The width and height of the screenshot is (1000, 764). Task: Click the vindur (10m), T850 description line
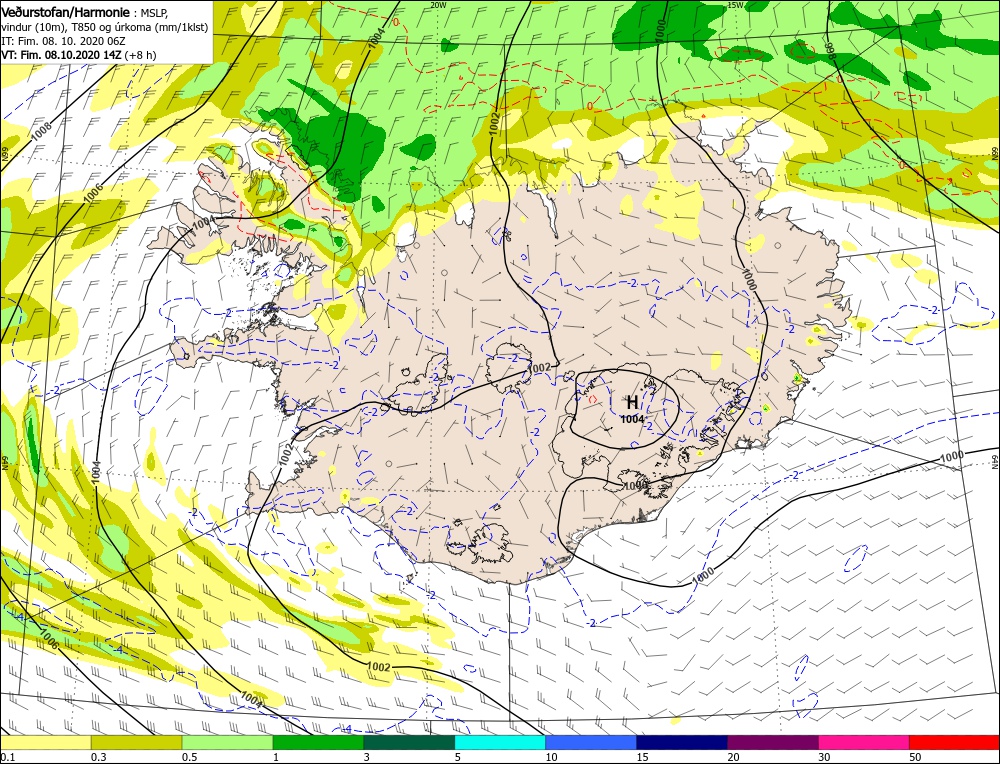click(105, 27)
